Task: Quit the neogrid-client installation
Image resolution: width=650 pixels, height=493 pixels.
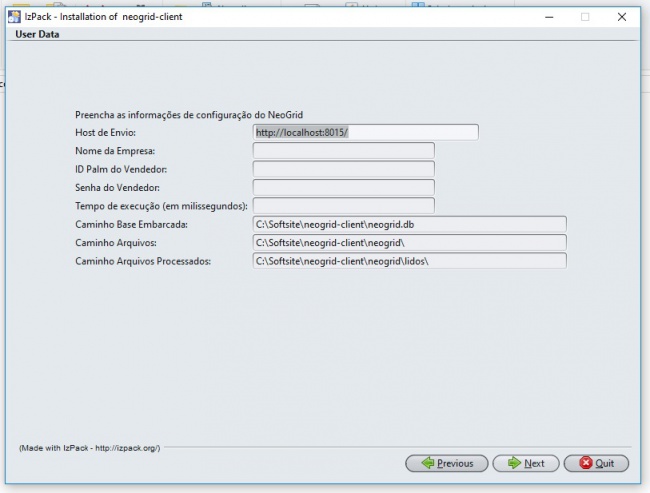Action: coord(596,463)
